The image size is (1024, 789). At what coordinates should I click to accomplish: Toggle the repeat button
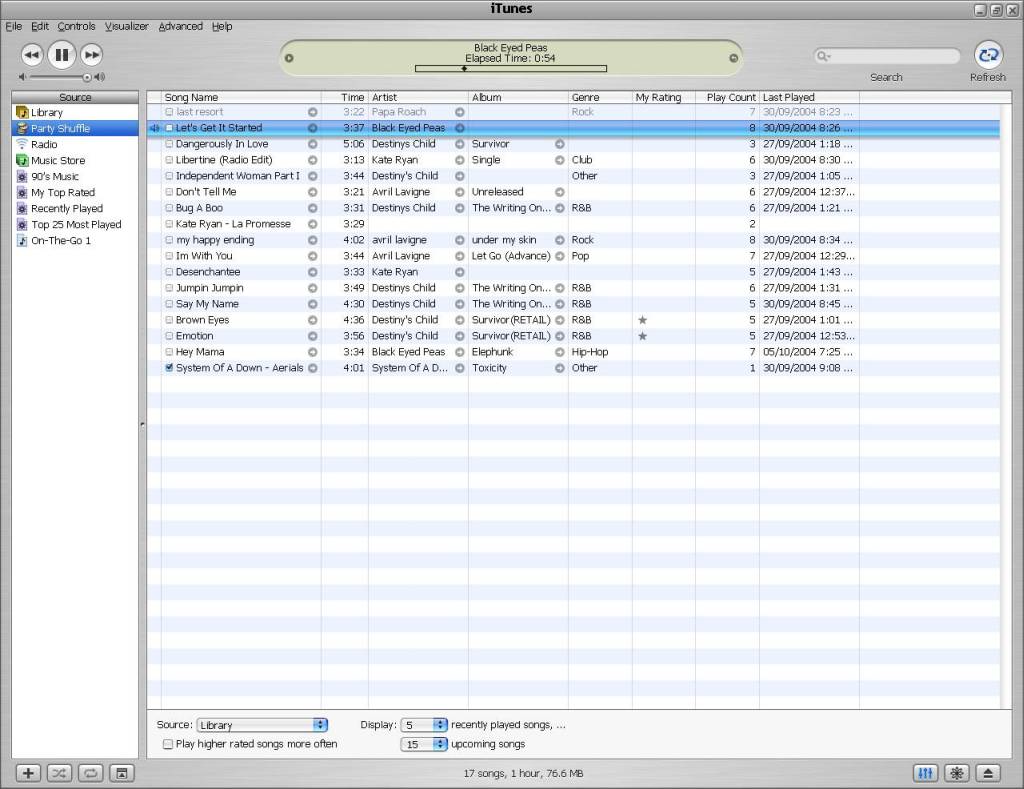pos(90,773)
